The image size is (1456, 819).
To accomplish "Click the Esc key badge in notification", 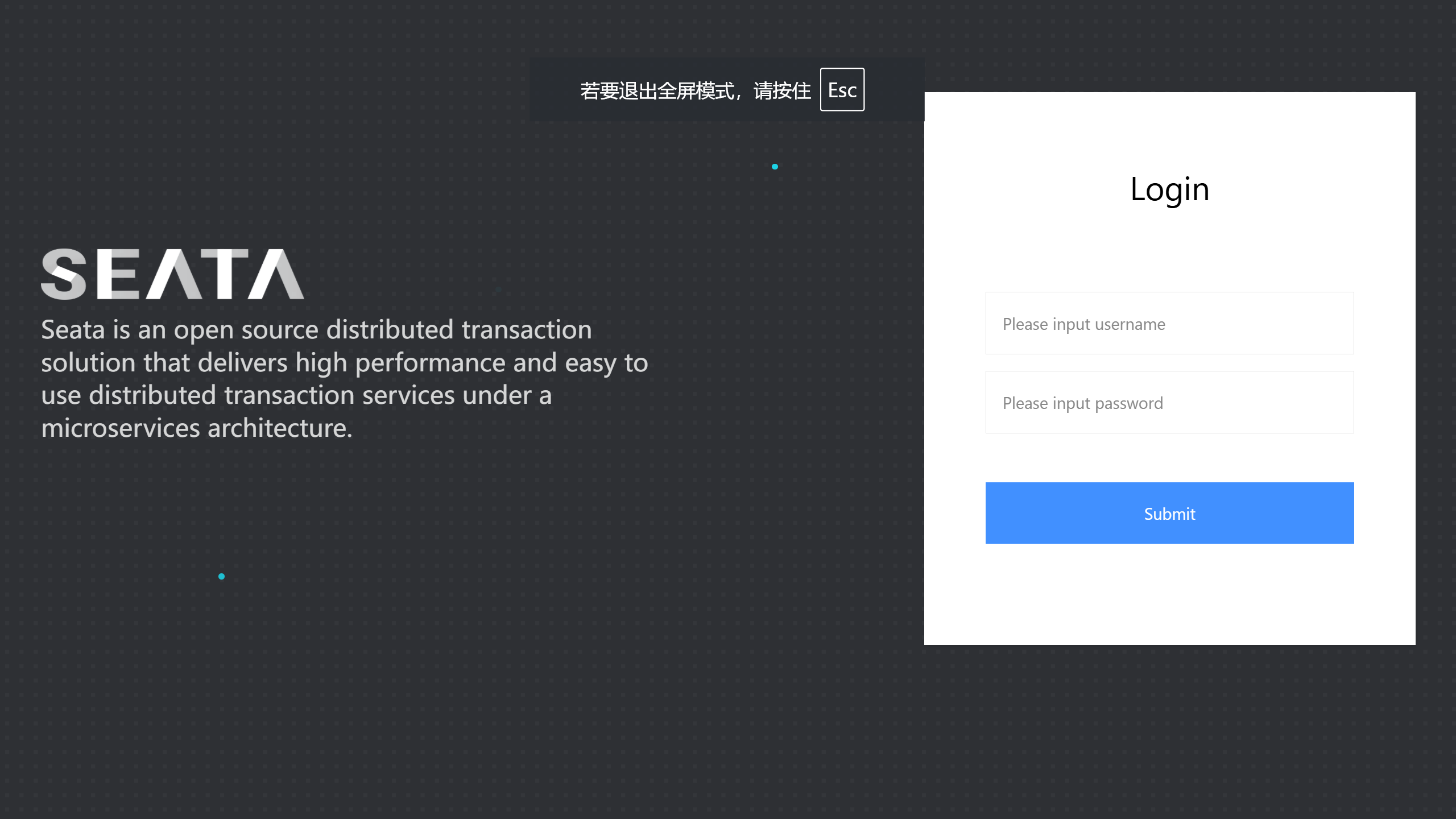I will pos(842,89).
